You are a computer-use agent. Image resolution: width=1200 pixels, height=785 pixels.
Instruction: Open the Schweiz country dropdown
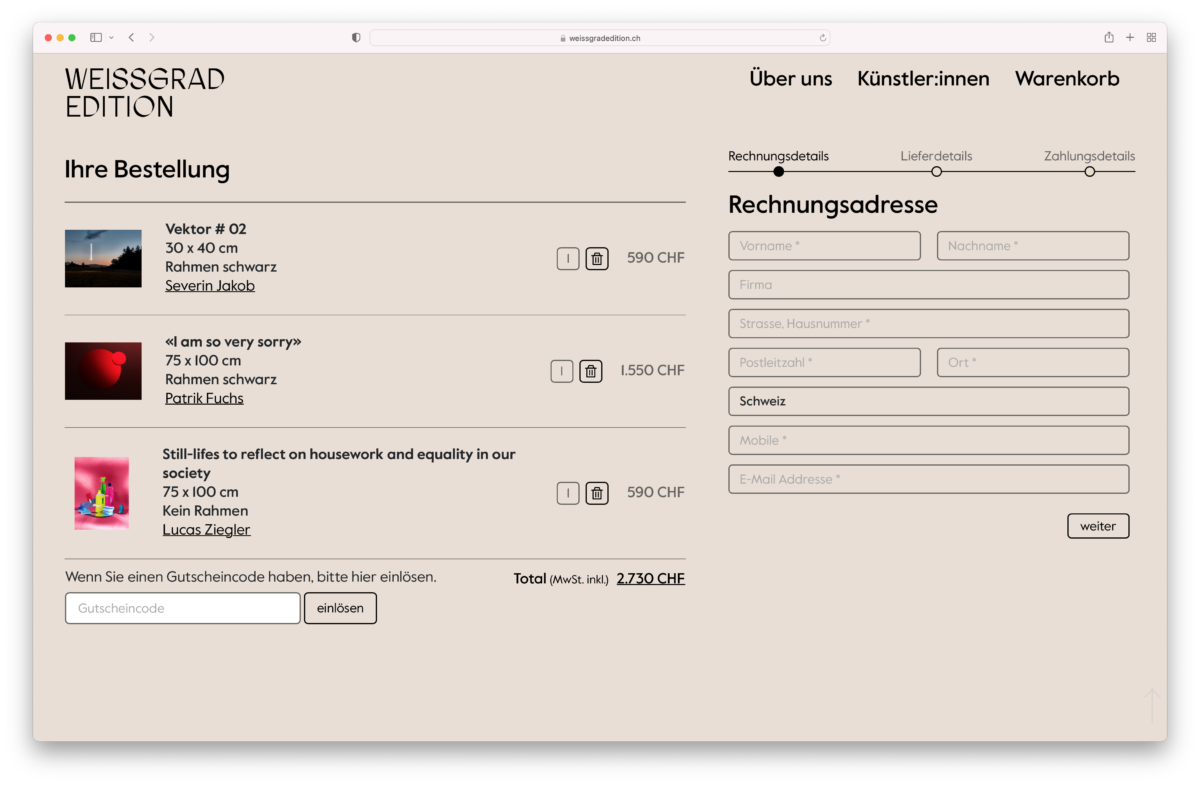928,401
